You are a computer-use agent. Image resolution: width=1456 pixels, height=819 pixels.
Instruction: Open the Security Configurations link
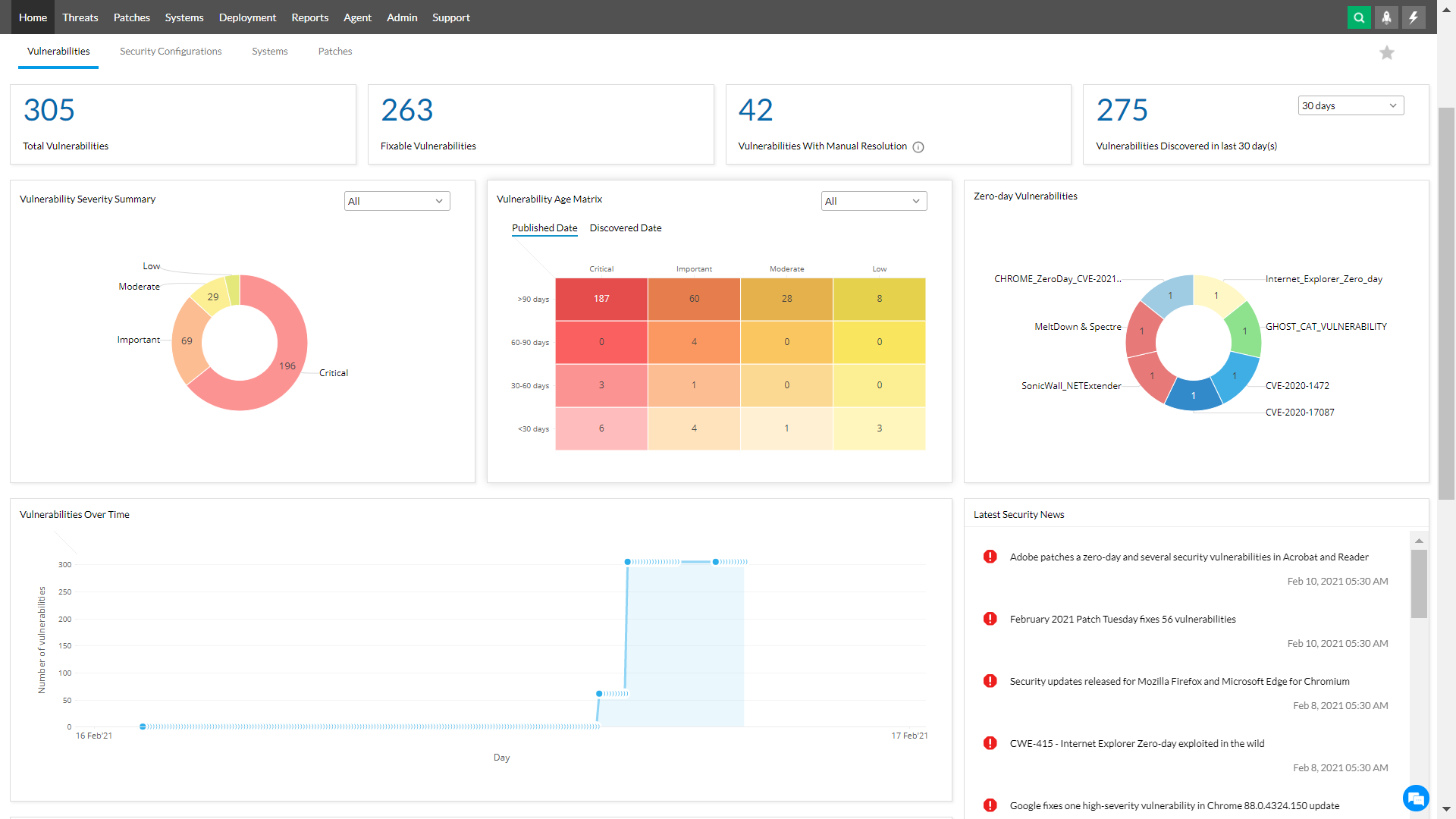click(170, 51)
